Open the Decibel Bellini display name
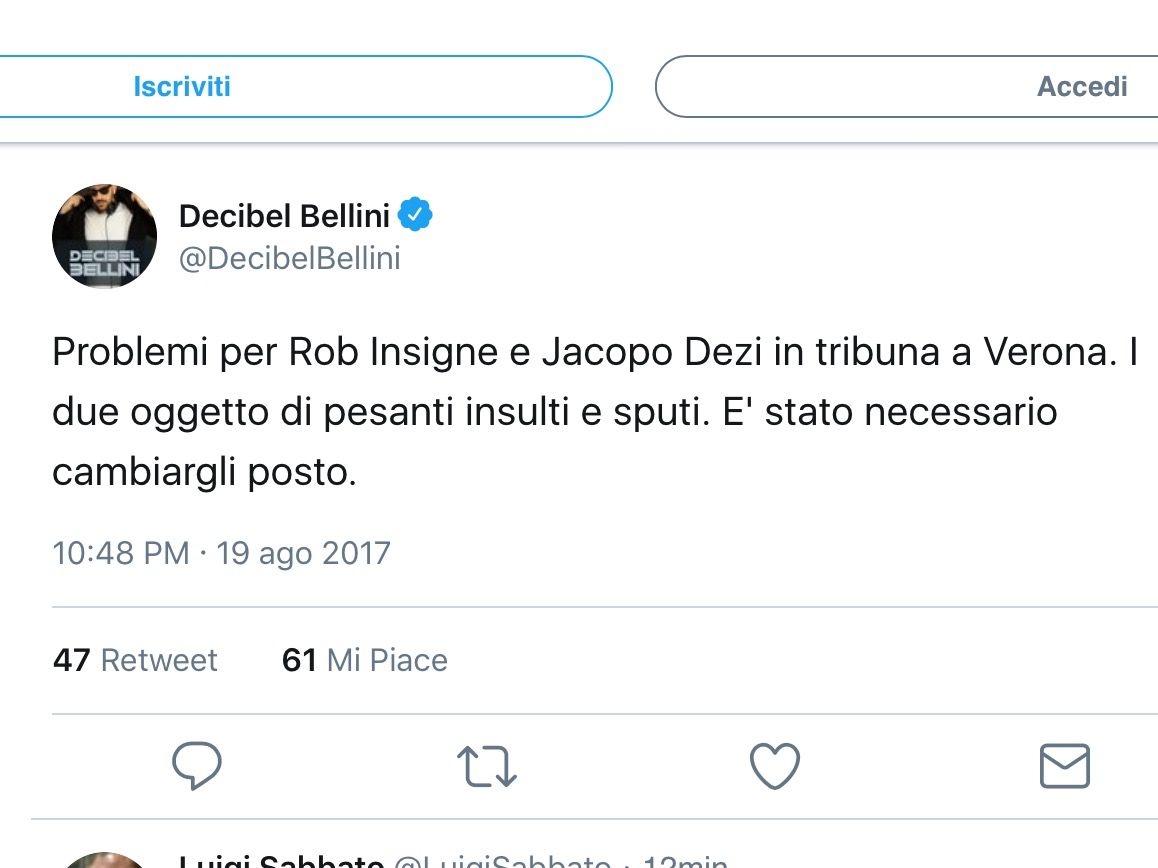The height and width of the screenshot is (868, 1158). pyautogui.click(x=284, y=216)
